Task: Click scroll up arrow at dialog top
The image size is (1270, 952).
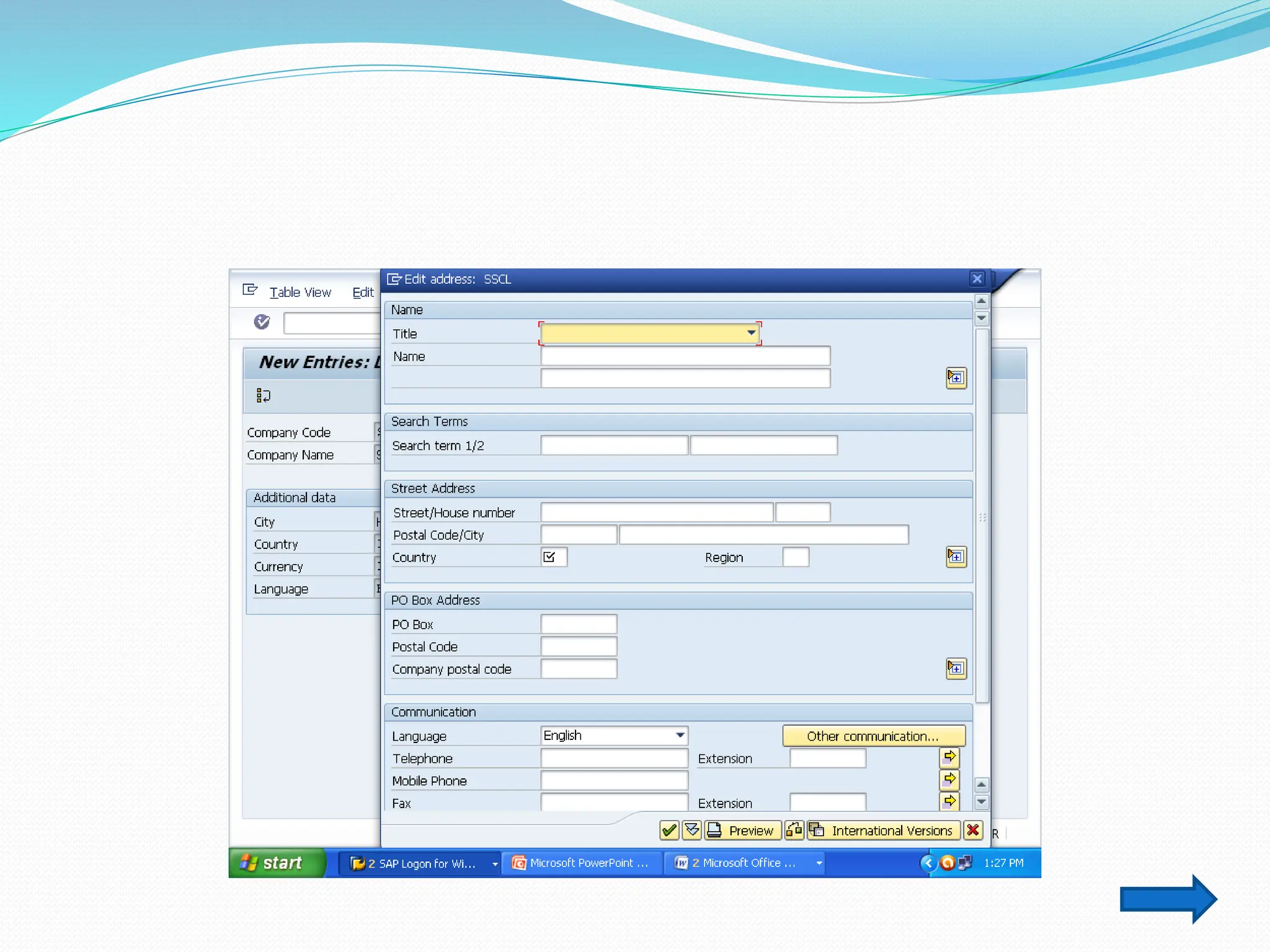Action: 982,301
